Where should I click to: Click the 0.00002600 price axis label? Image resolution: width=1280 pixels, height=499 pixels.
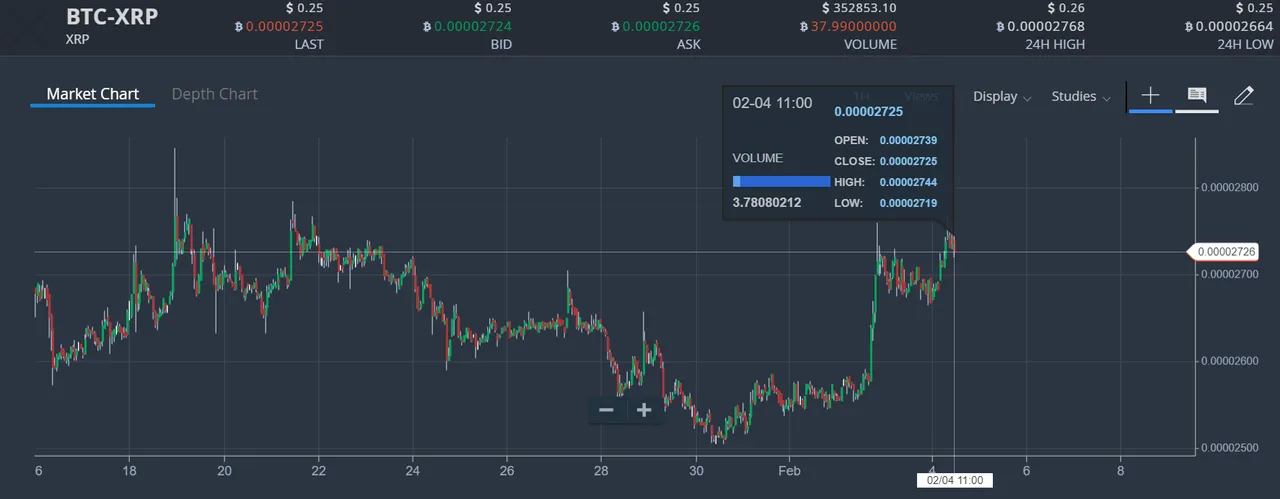1228,361
